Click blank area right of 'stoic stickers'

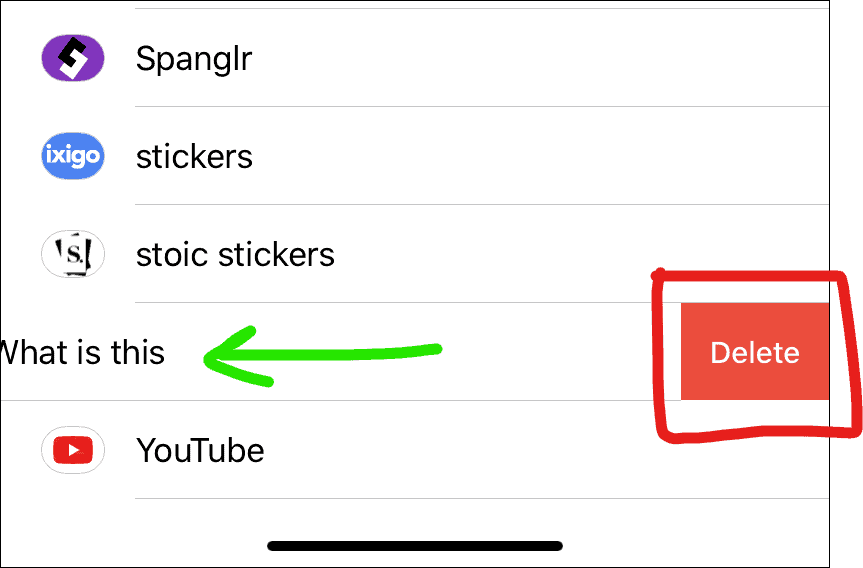coord(490,254)
